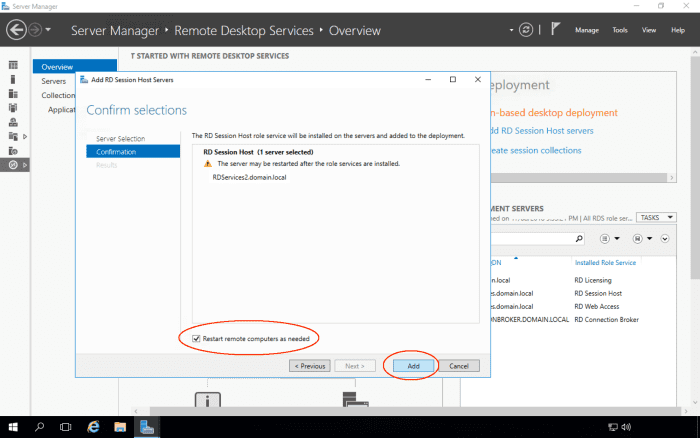Toggle Restart remote computers as needed checkbox
Viewport: 700px width, 438px height.
(196, 338)
